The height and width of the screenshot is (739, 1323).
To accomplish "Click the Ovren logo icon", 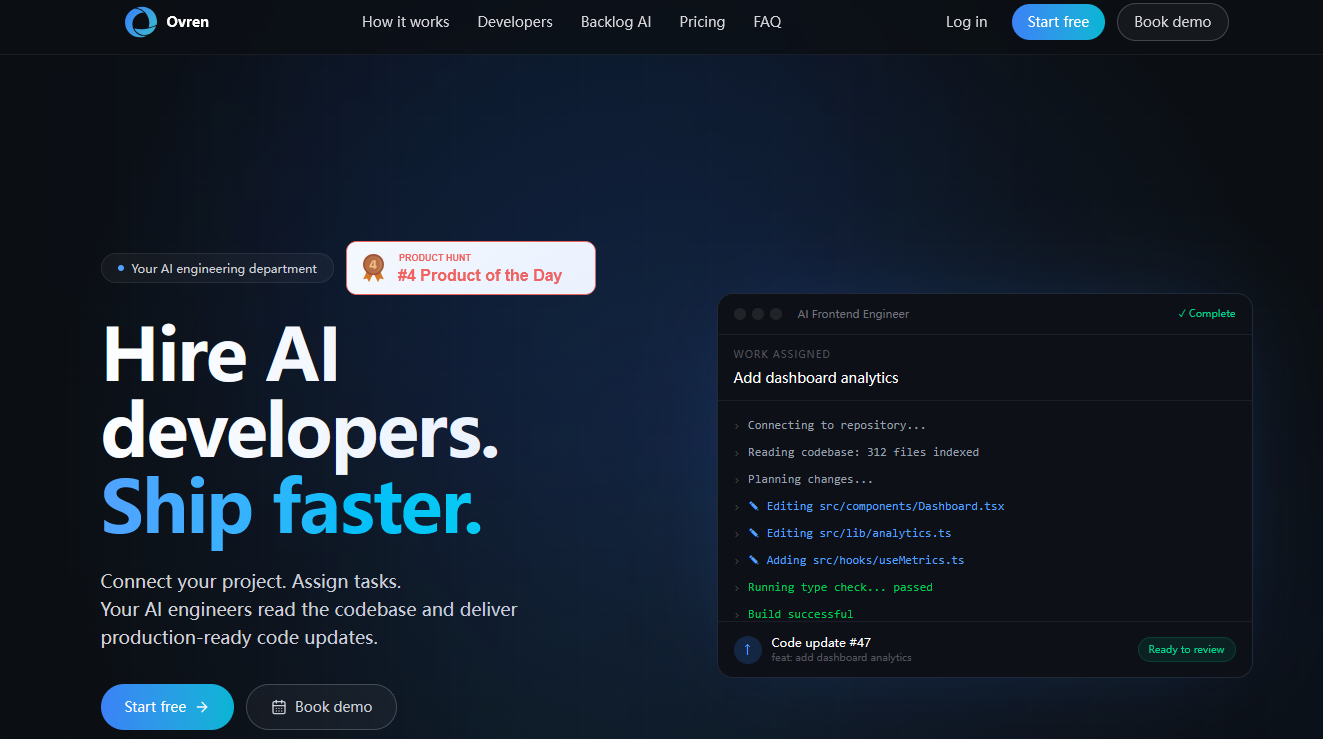I will click(x=141, y=22).
